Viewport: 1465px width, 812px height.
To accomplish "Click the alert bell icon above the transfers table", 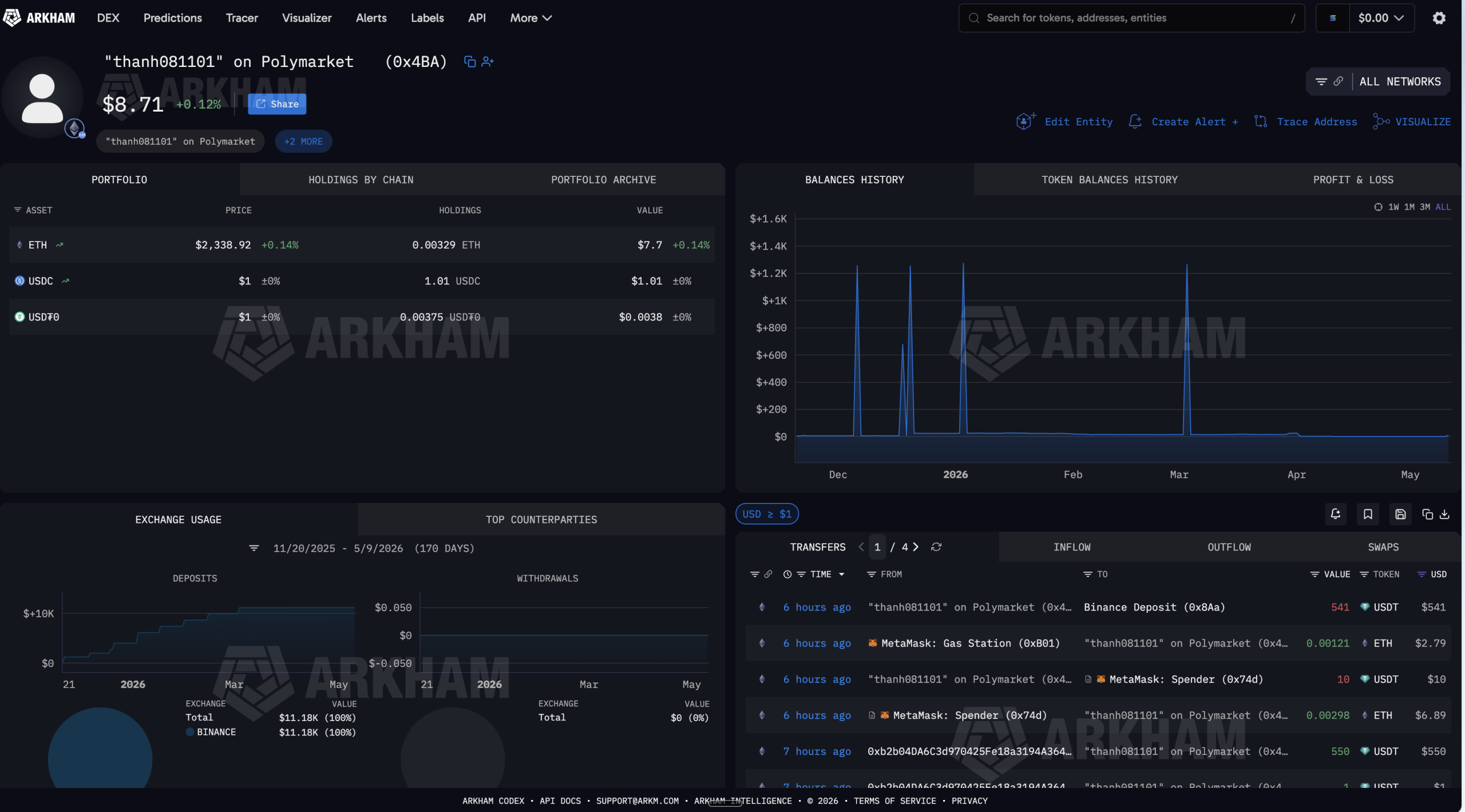I will point(1336,514).
